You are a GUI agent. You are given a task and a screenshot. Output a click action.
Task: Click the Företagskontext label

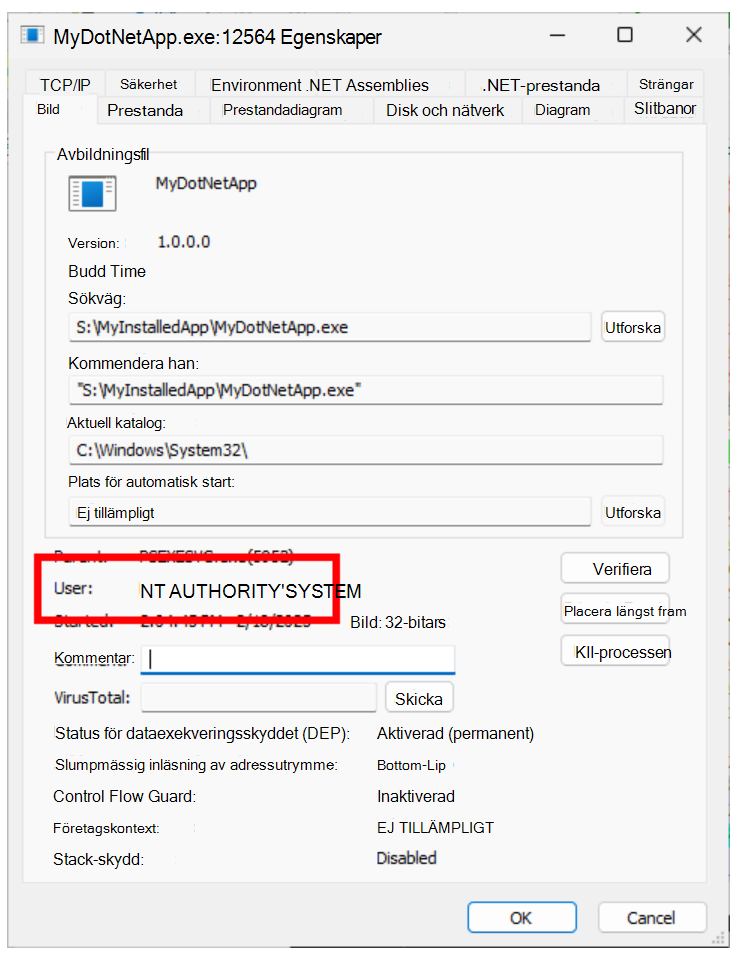click(x=106, y=829)
